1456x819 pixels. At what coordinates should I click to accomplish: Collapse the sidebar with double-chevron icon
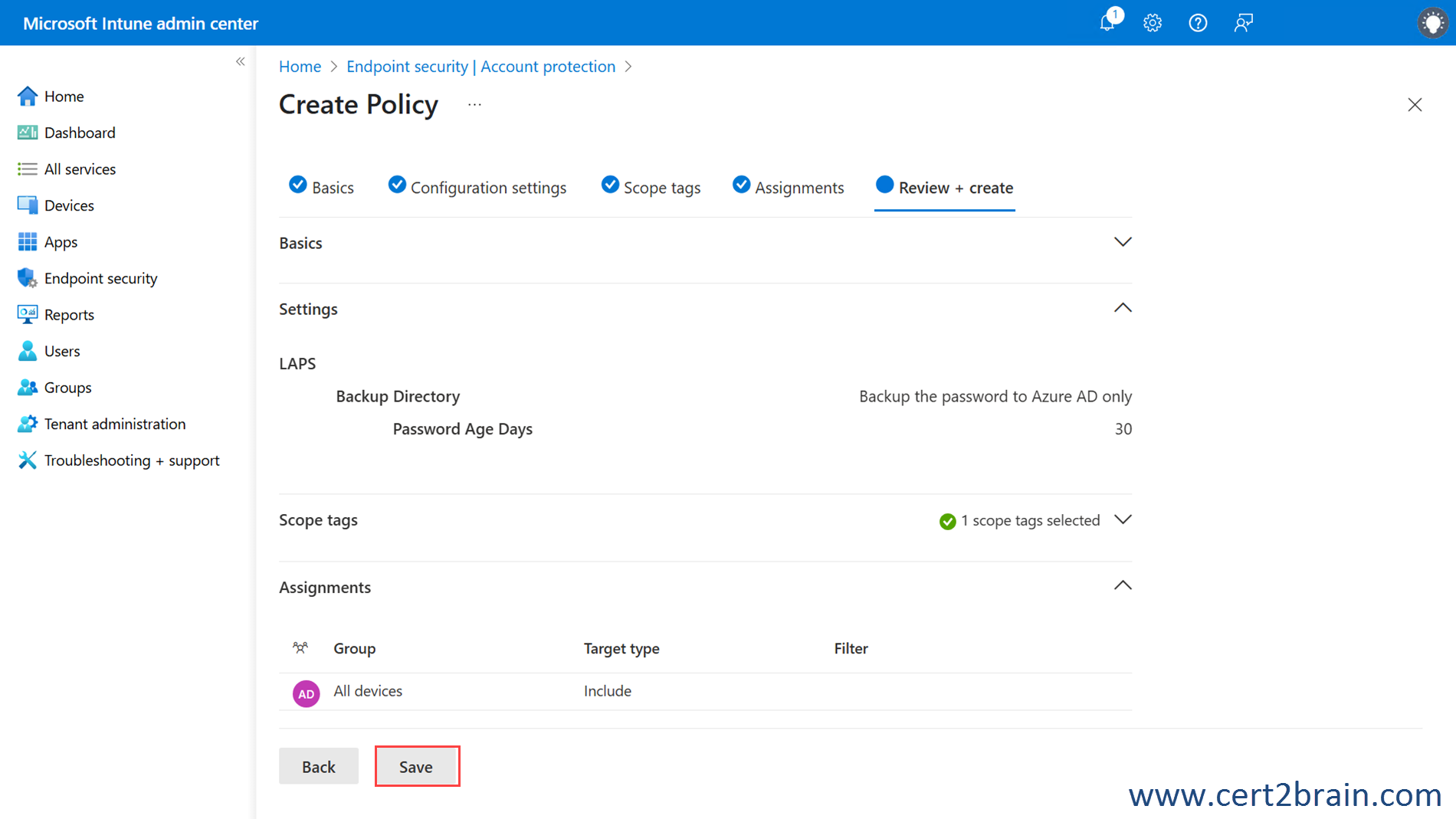[240, 61]
